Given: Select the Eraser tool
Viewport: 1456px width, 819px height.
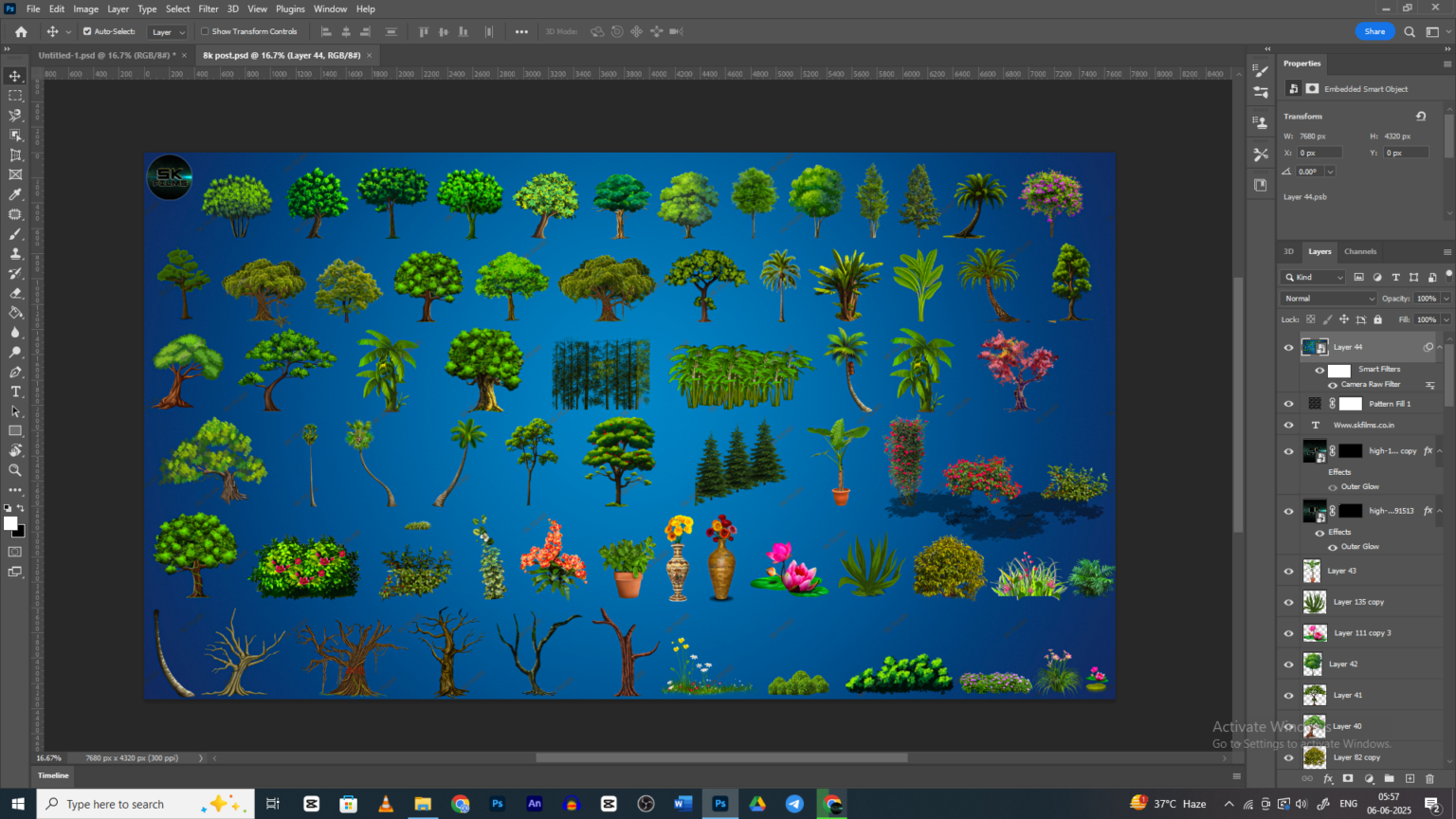Looking at the screenshot, I should point(14,293).
